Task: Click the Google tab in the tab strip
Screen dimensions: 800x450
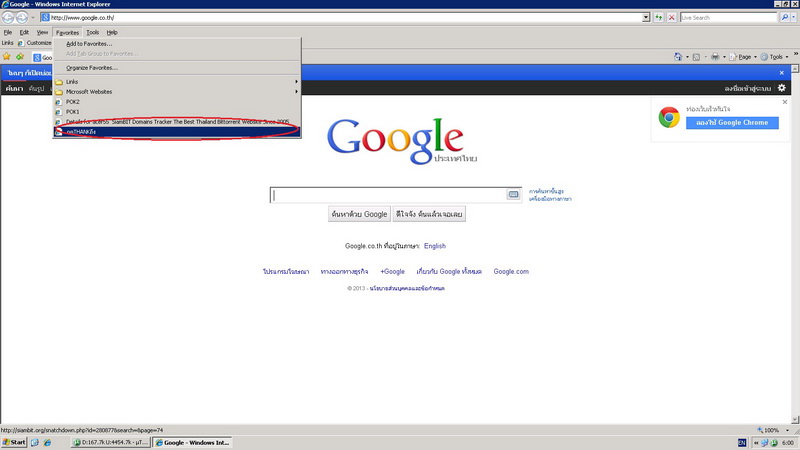Action: coord(43,57)
